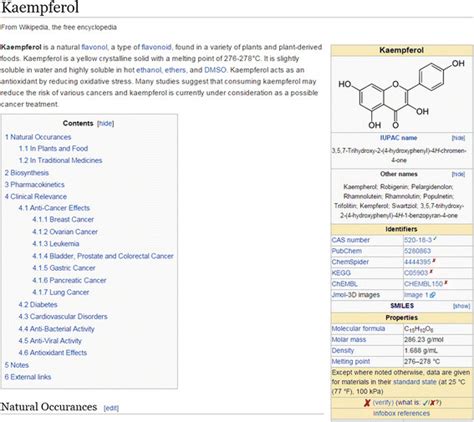Go to 4.4 Anti-Bacterial Activity
The width and height of the screenshot is (474, 422).
57,329
